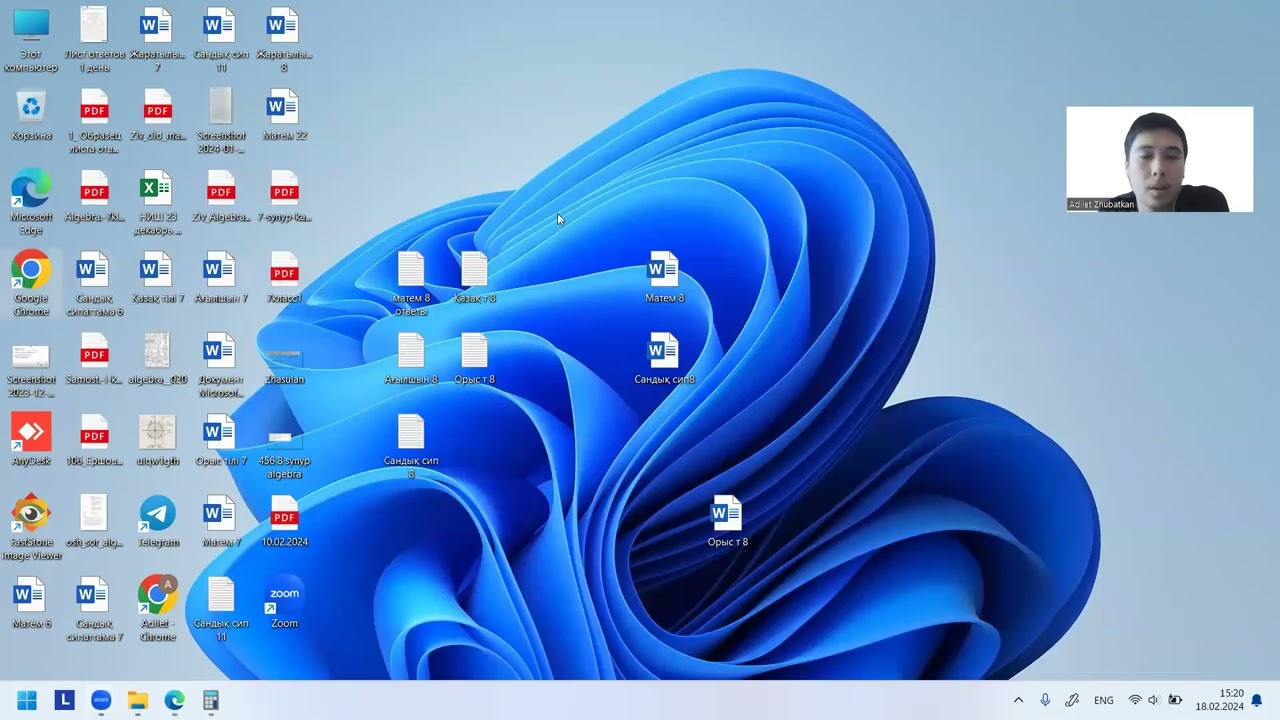This screenshot has height=720, width=1280.
Task: Select the plain Орыс т 8 file
Action: pyautogui.click(x=474, y=359)
